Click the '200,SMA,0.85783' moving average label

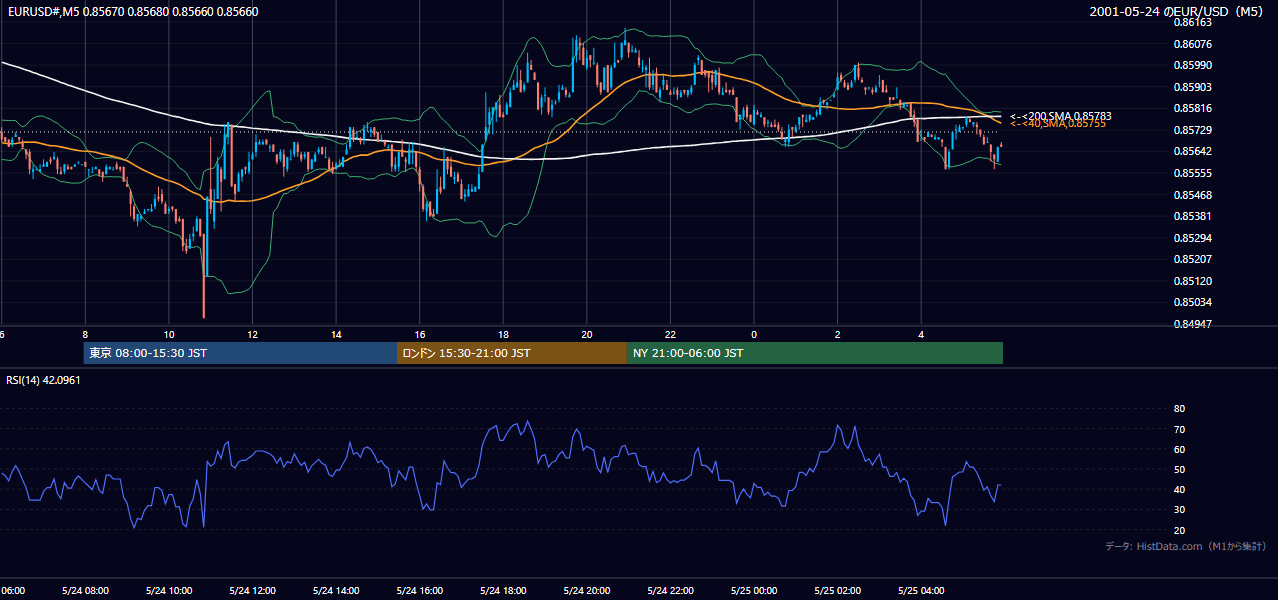coord(1060,116)
